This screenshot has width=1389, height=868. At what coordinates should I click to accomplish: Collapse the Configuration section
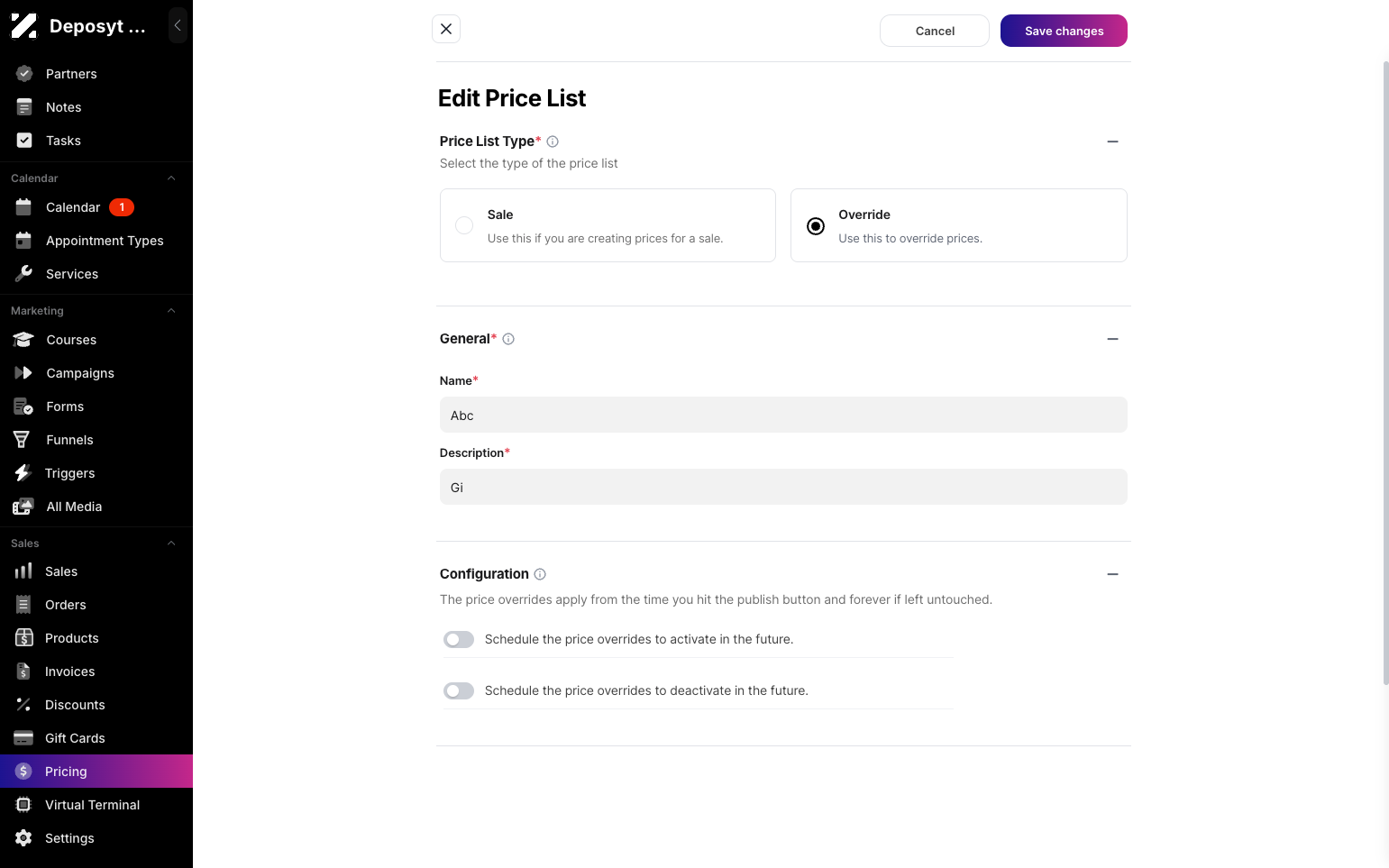pyautogui.click(x=1112, y=574)
